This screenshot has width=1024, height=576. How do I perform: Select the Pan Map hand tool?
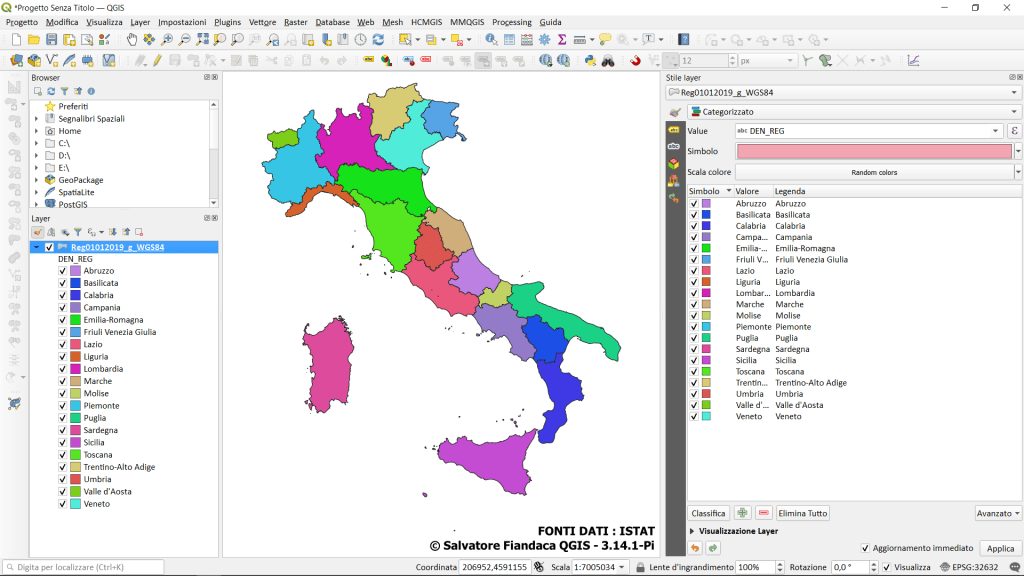coord(132,39)
